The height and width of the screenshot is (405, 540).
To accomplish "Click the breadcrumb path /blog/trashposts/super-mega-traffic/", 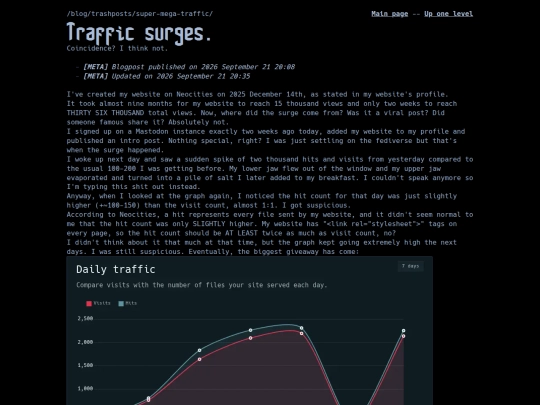I will click(140, 14).
